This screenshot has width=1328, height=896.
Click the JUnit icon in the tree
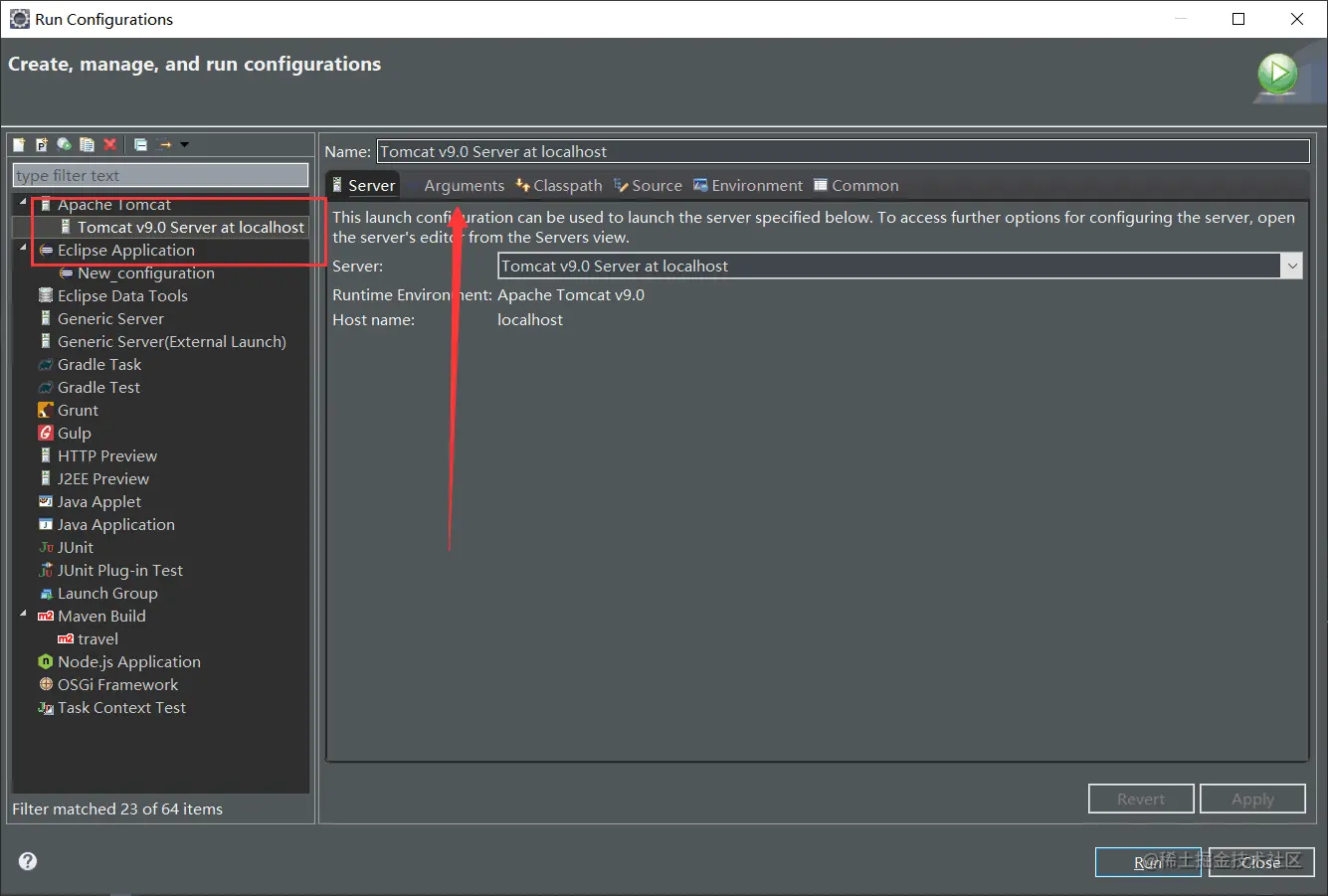pos(46,547)
